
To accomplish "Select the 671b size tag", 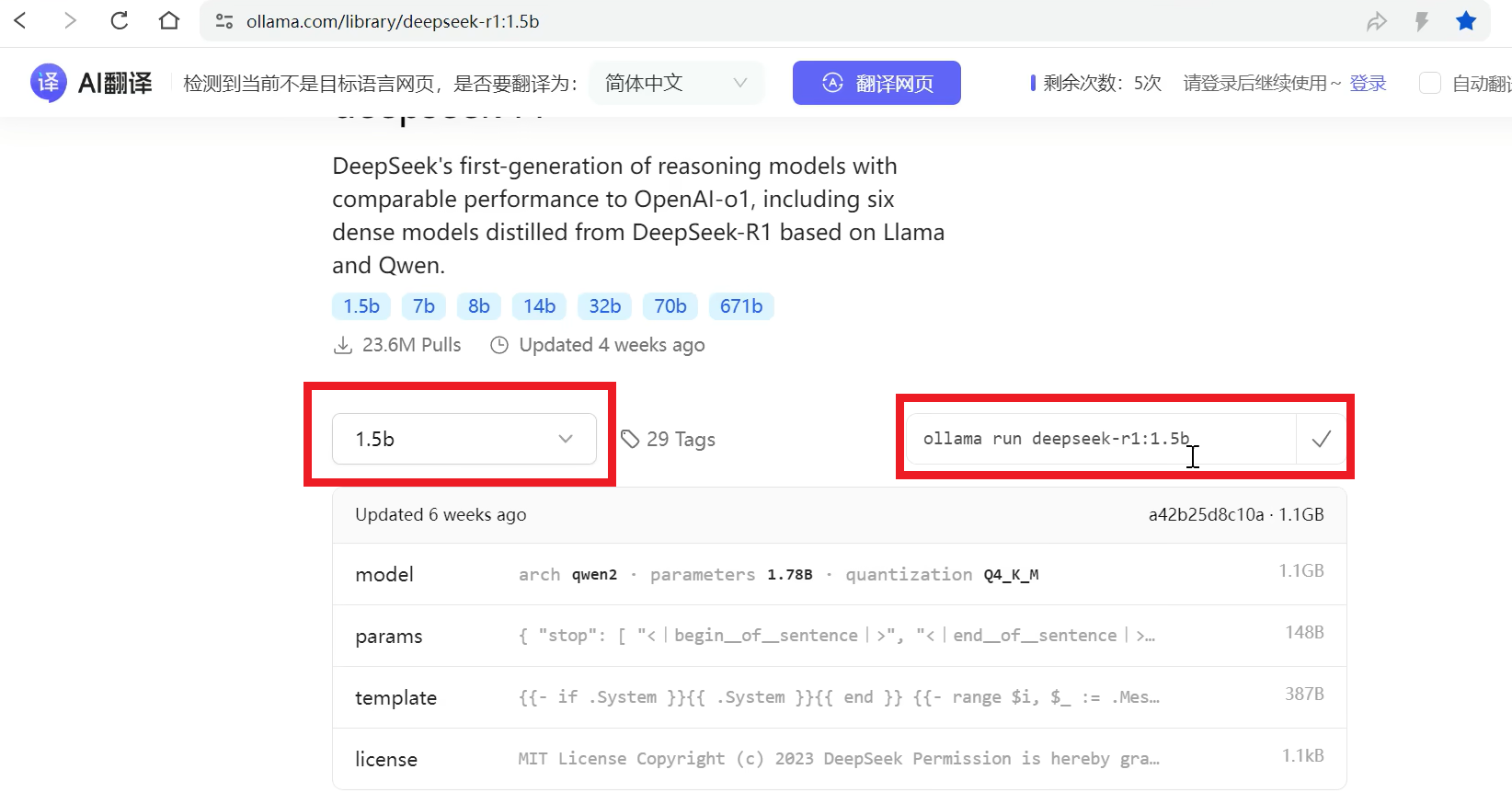I will [741, 306].
